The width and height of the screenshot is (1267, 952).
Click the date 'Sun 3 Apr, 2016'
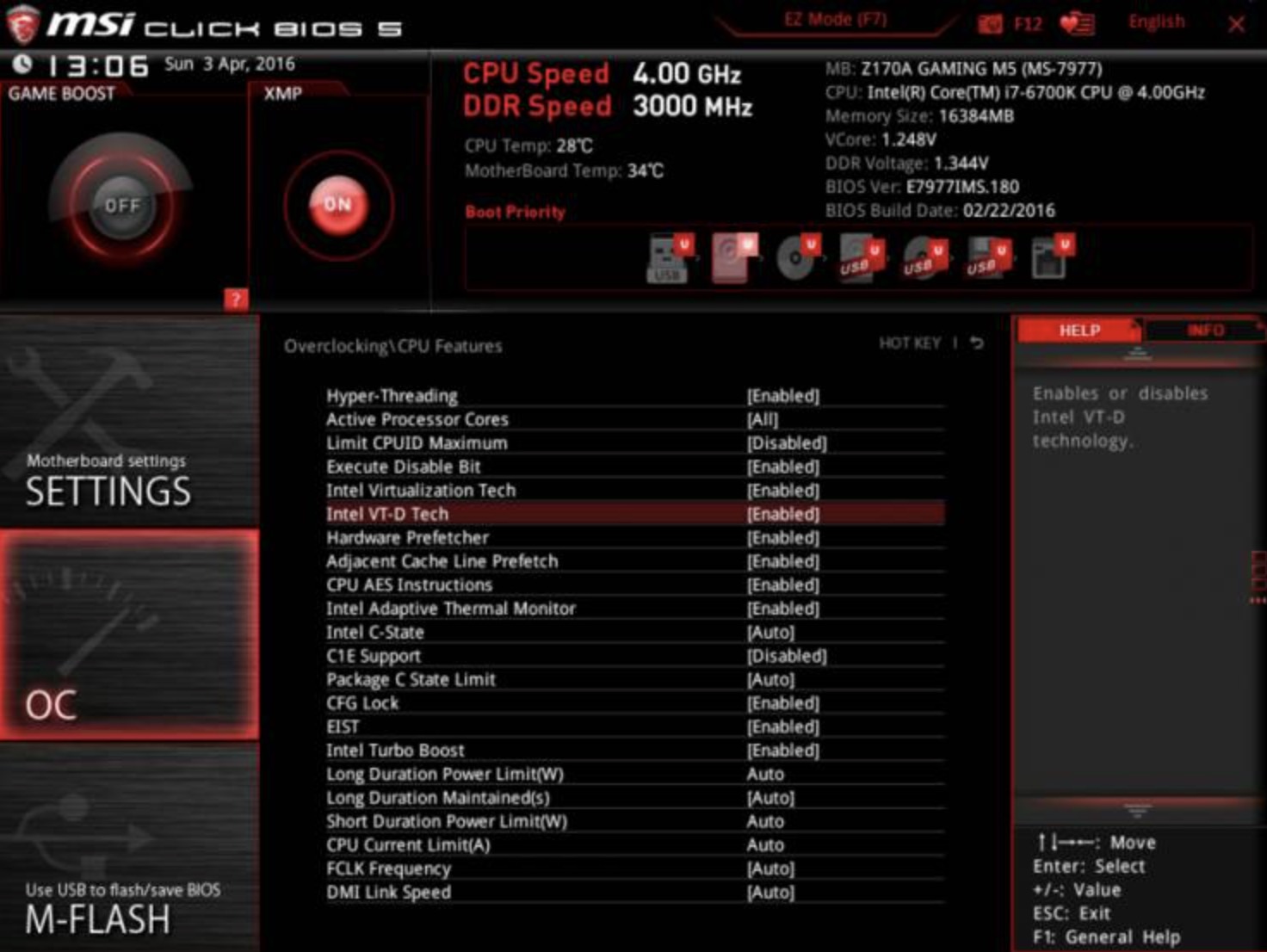[x=230, y=64]
